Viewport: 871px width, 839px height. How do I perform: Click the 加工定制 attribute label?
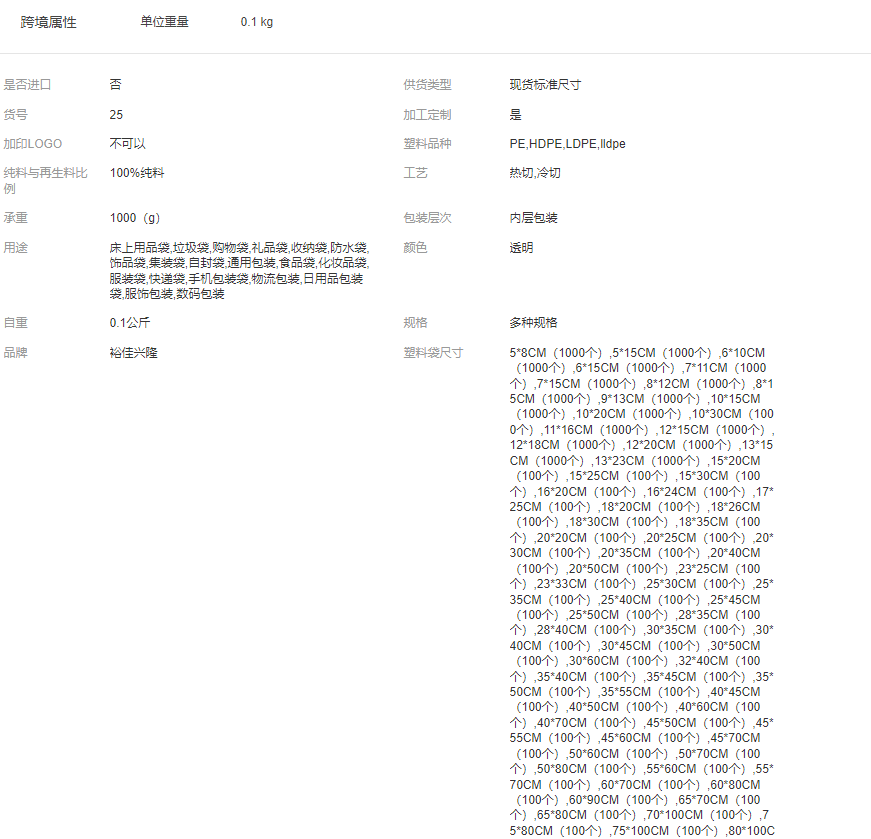(427, 115)
